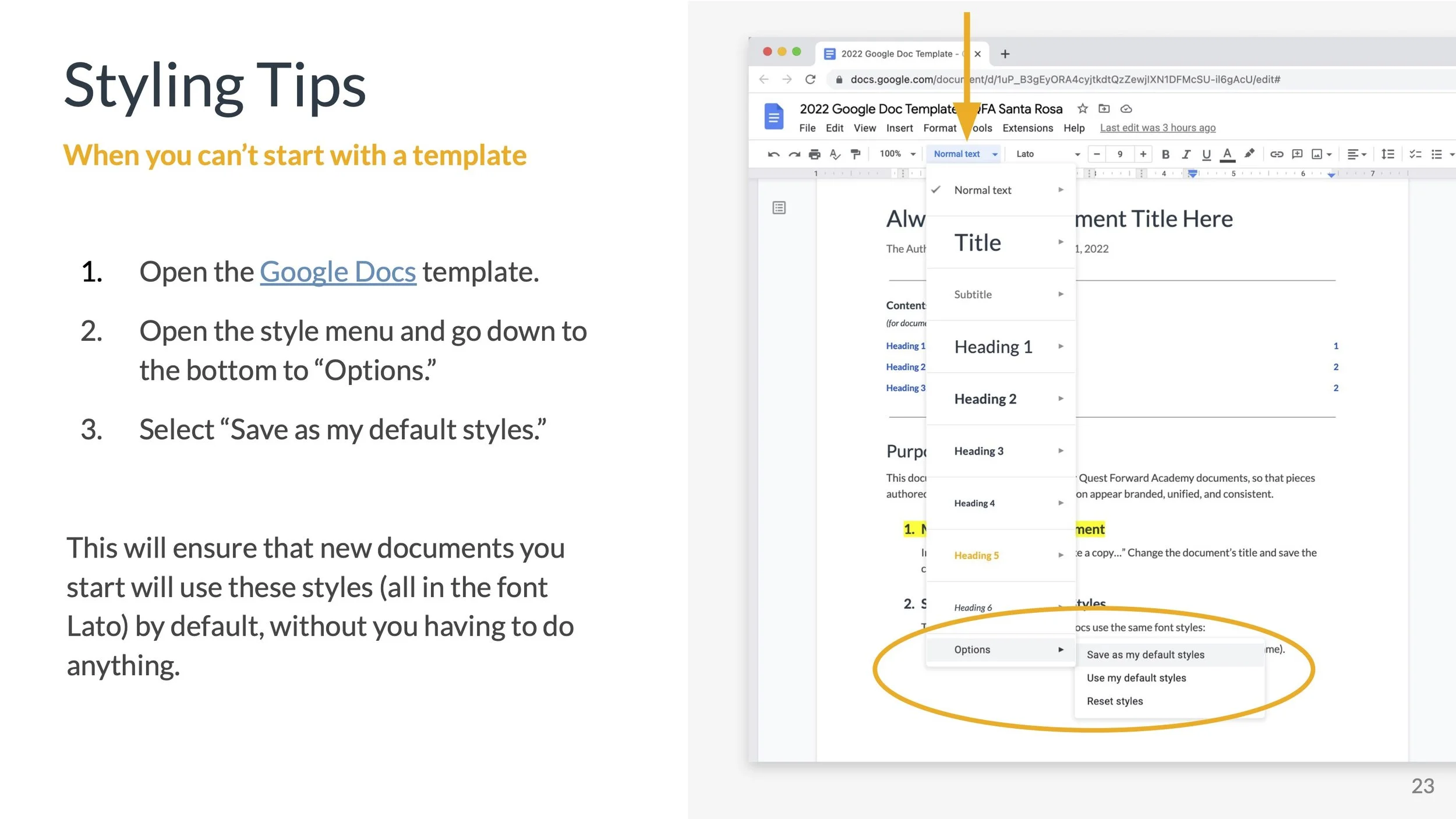The width and height of the screenshot is (1456, 819).
Task: Click the highlight color marker icon
Action: click(x=1249, y=154)
